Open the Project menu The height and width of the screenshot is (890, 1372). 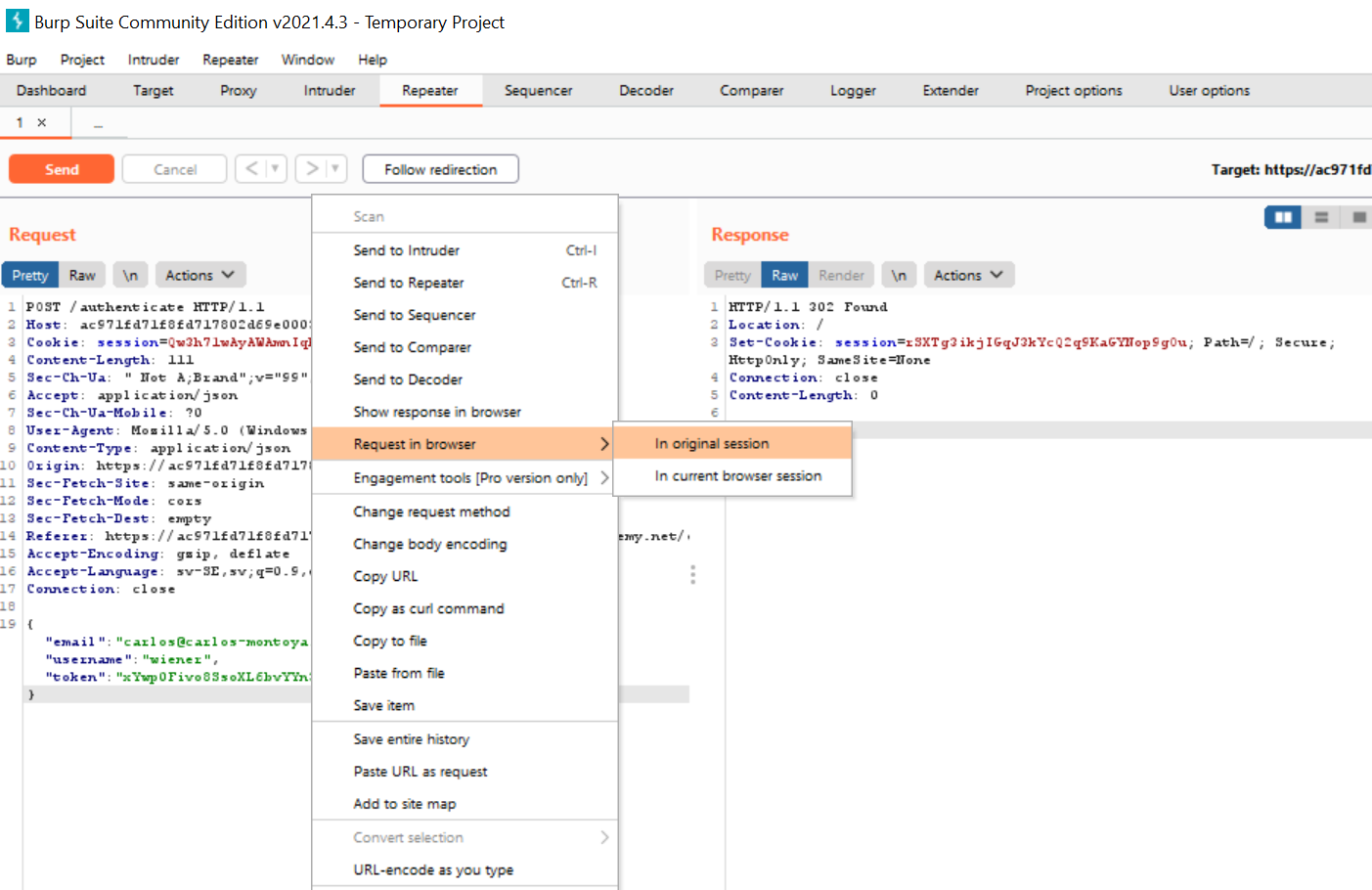coord(82,60)
